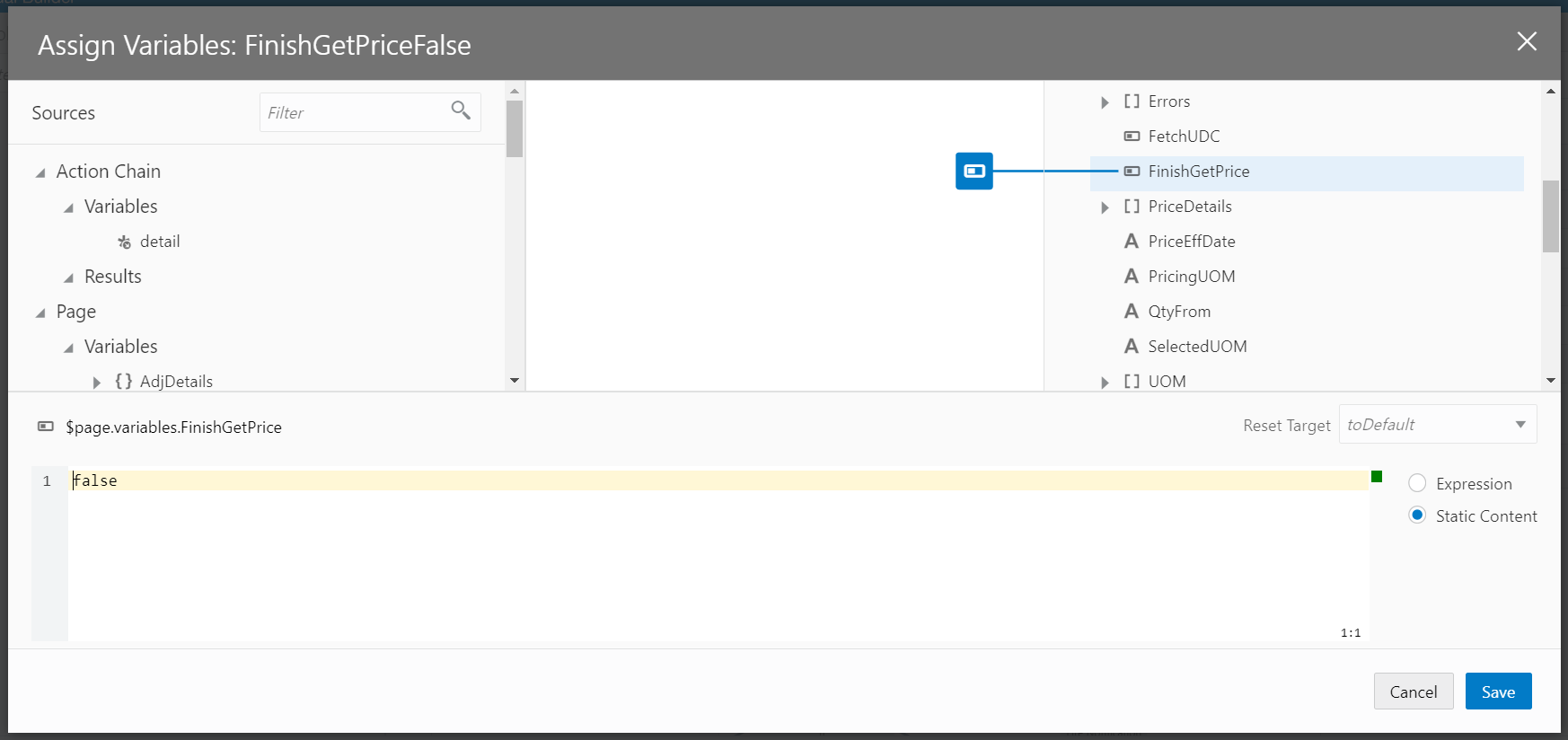The width and height of the screenshot is (1568, 740).
Task: Collapse the Action Chain tree node
Action: pyautogui.click(x=40, y=172)
